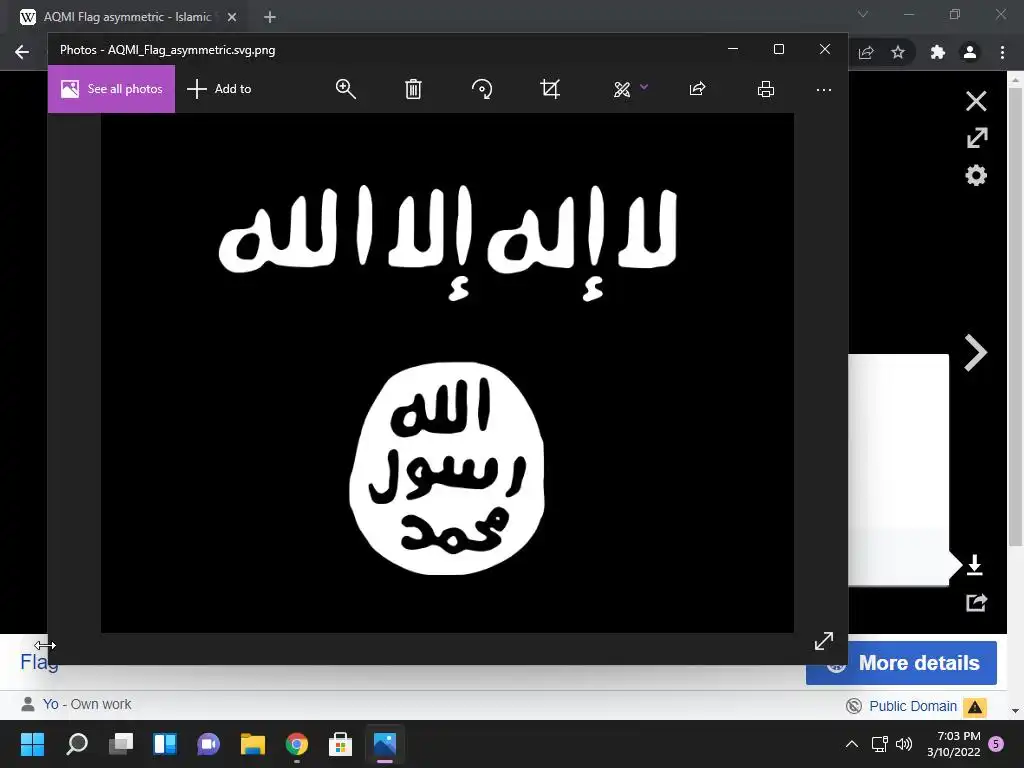Expand the Edit & Create dropdown arrow
The height and width of the screenshot is (768, 1024).
(x=644, y=87)
